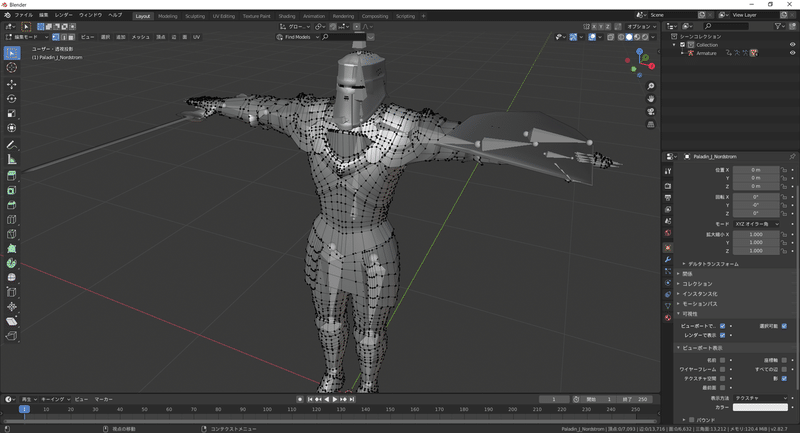Select the Poly Build tool
Viewport: 800px width, 433px height.
tap(12, 249)
